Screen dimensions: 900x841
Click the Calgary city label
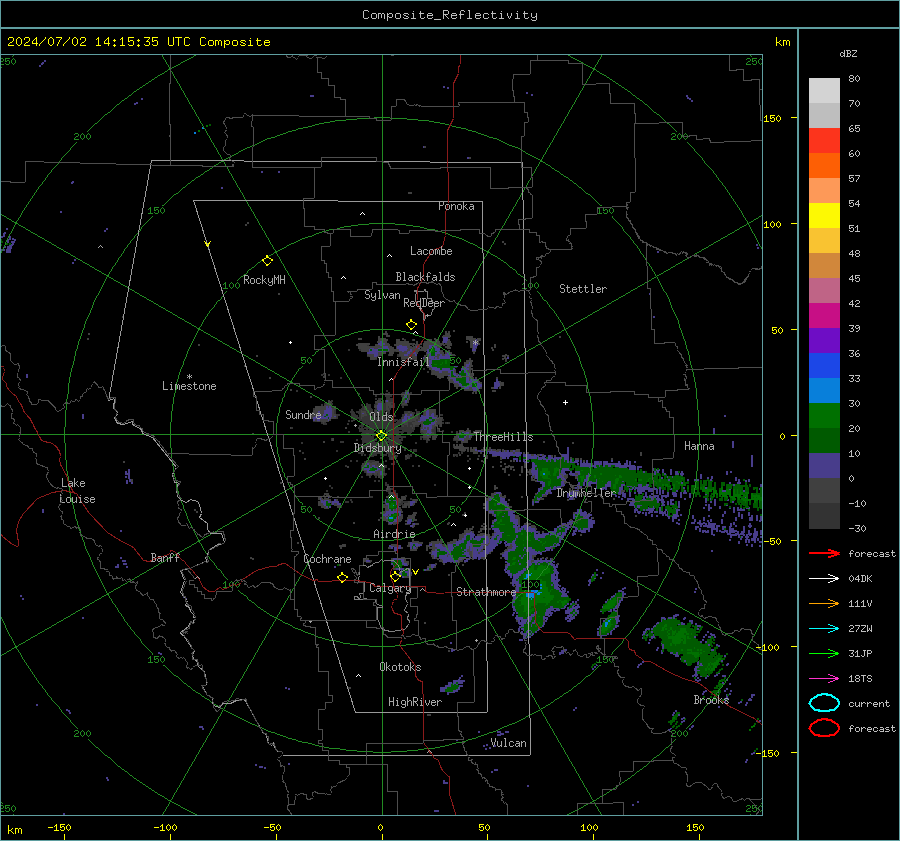click(390, 588)
